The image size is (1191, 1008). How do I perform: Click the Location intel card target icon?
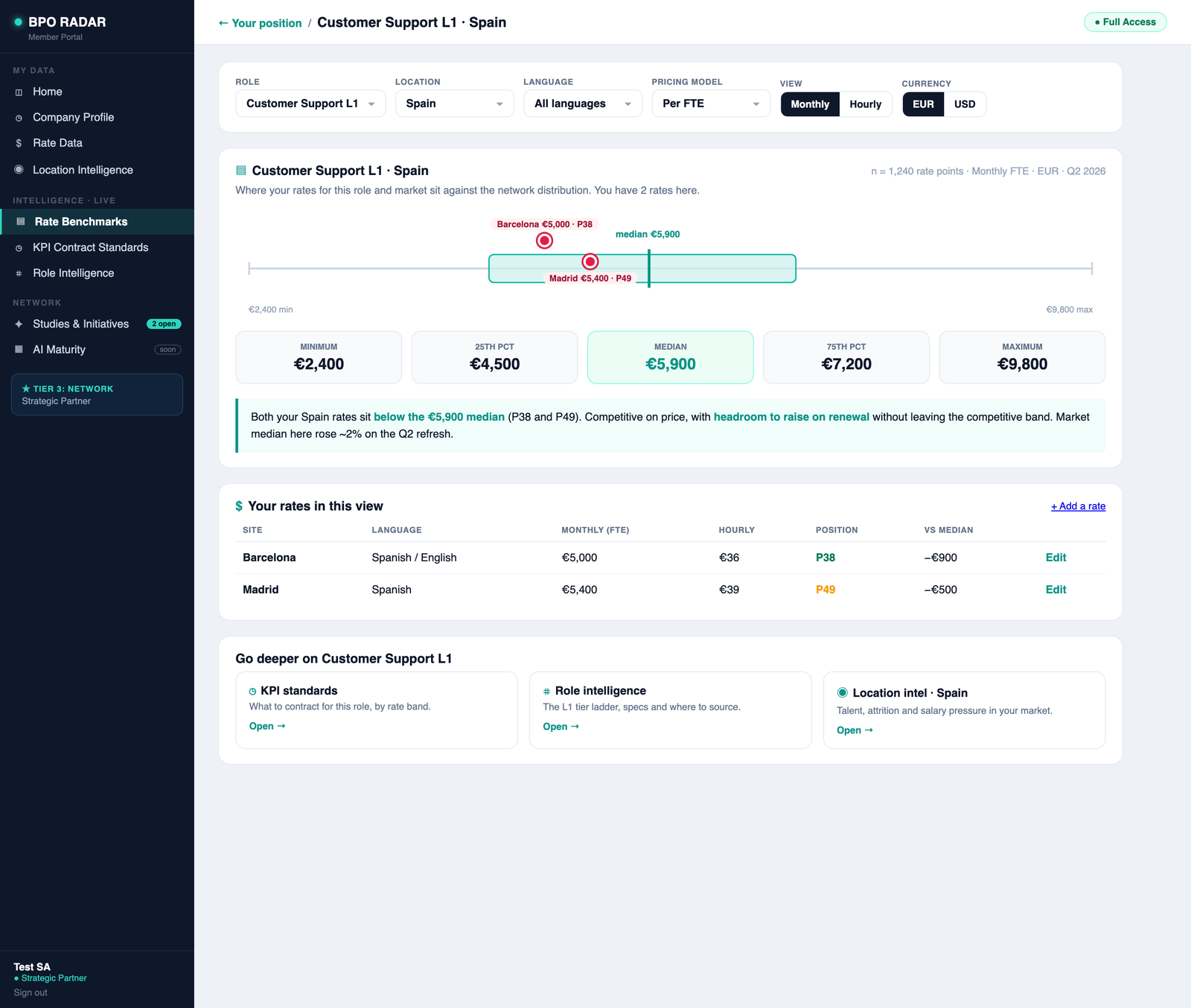pos(843,692)
